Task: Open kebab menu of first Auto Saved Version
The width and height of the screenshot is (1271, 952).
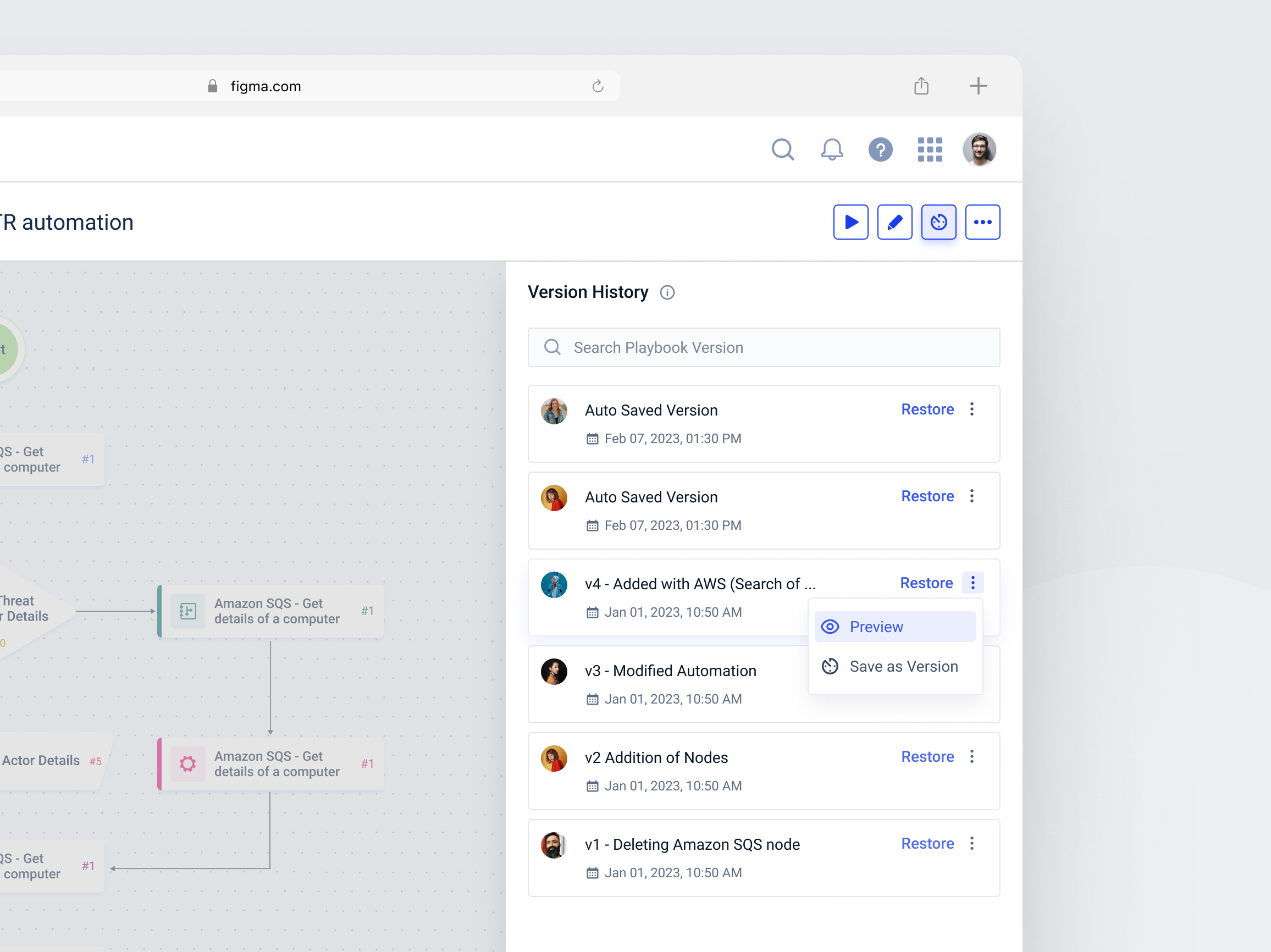Action: click(x=971, y=409)
